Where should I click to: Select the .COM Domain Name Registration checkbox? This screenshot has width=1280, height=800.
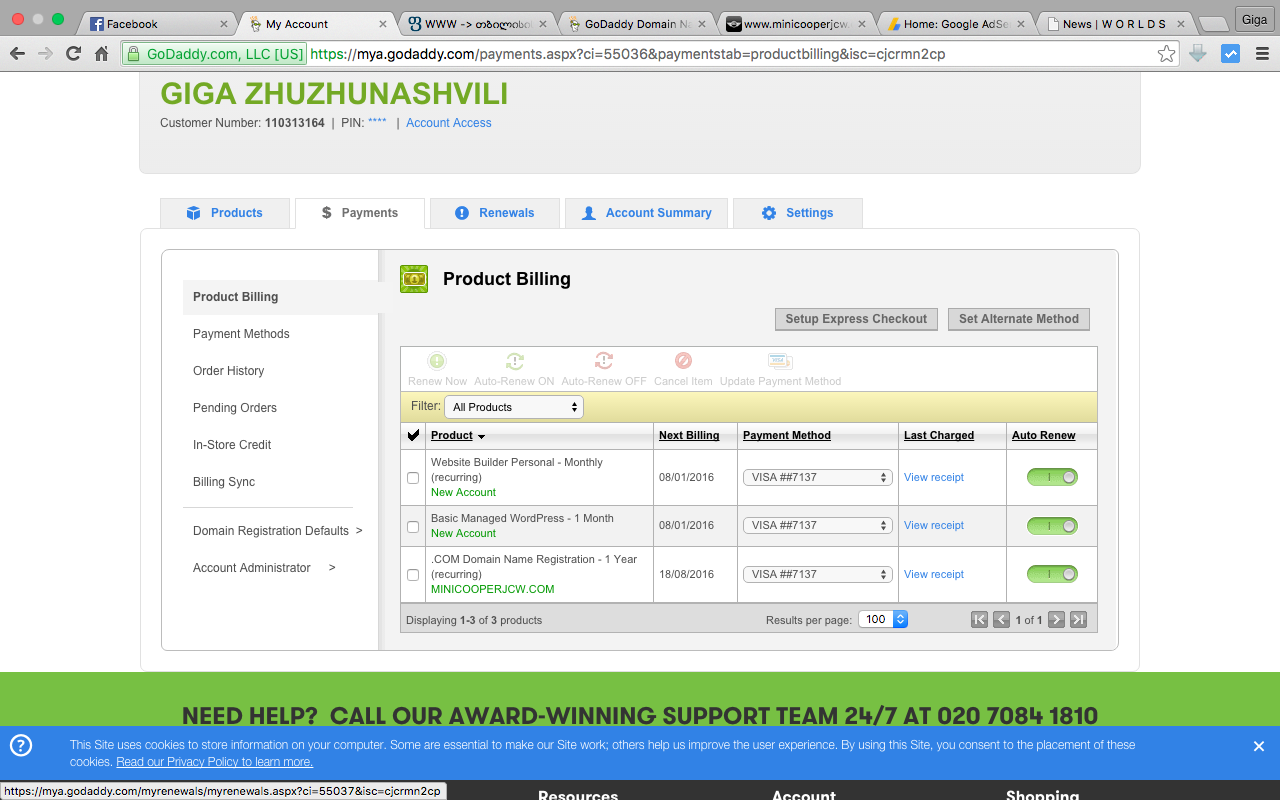413,575
